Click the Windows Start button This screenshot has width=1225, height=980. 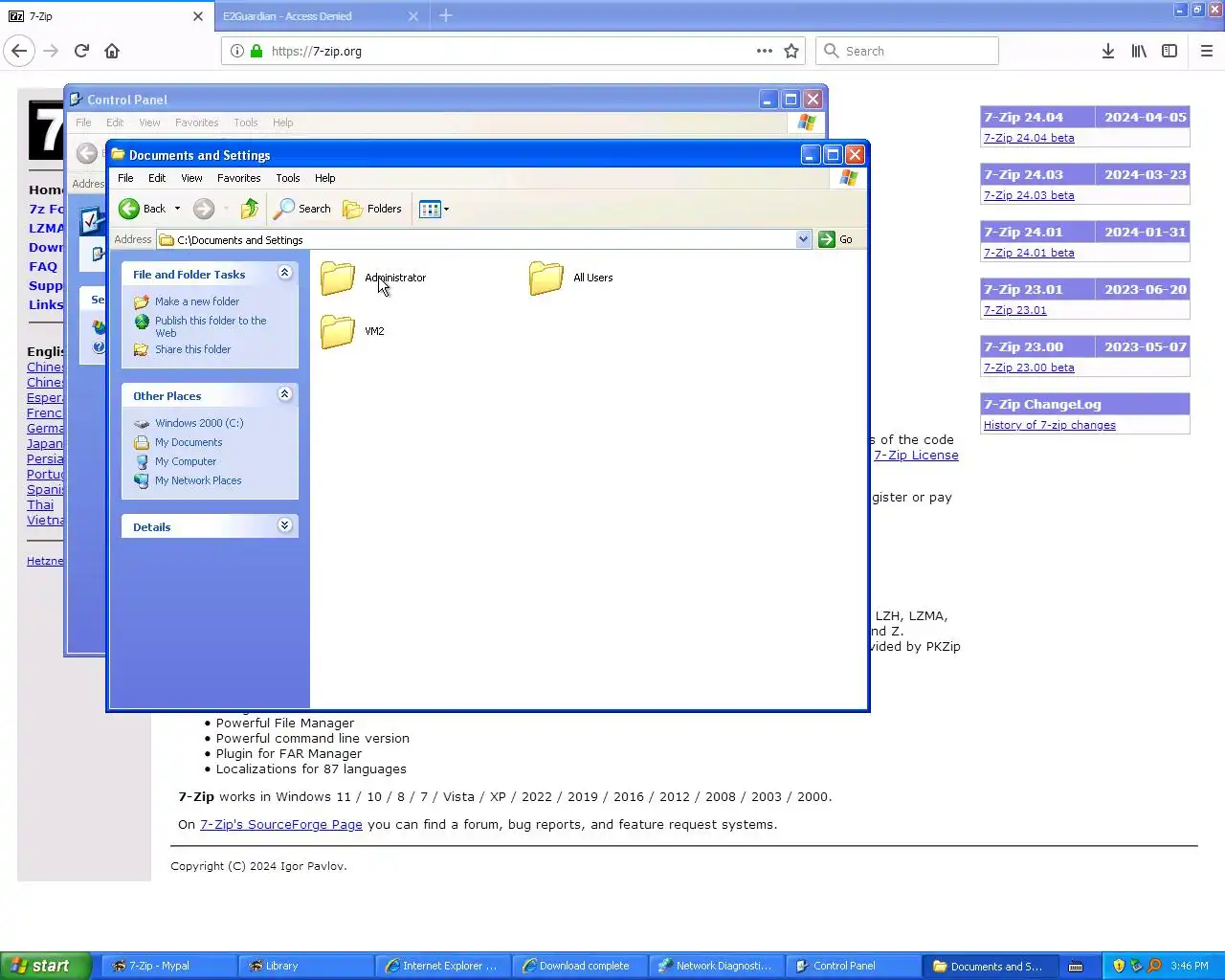tap(45, 966)
